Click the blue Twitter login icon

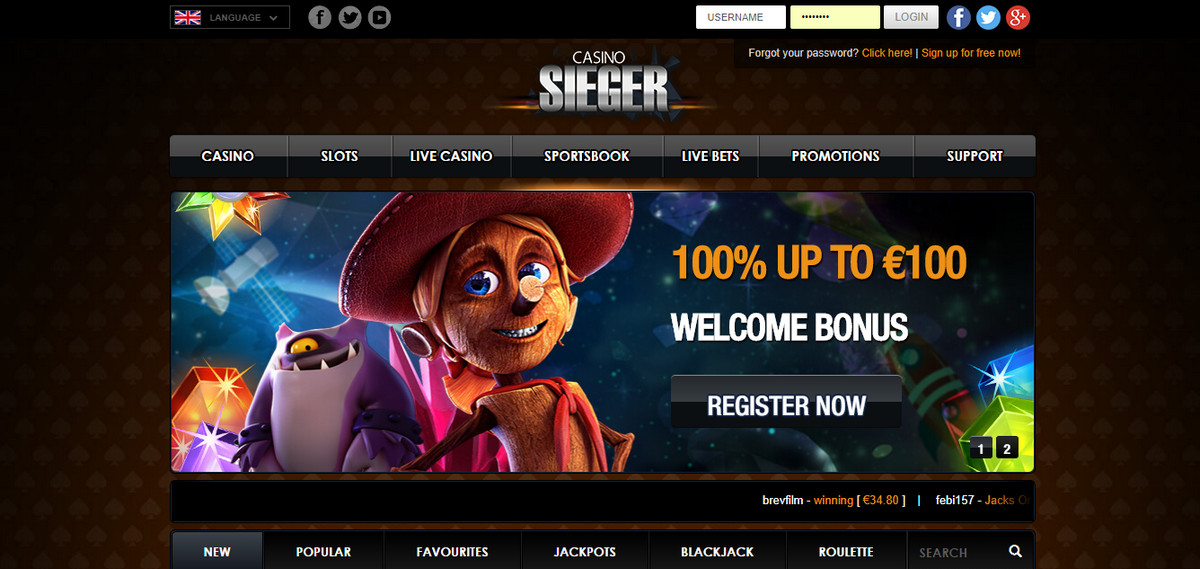pos(988,17)
